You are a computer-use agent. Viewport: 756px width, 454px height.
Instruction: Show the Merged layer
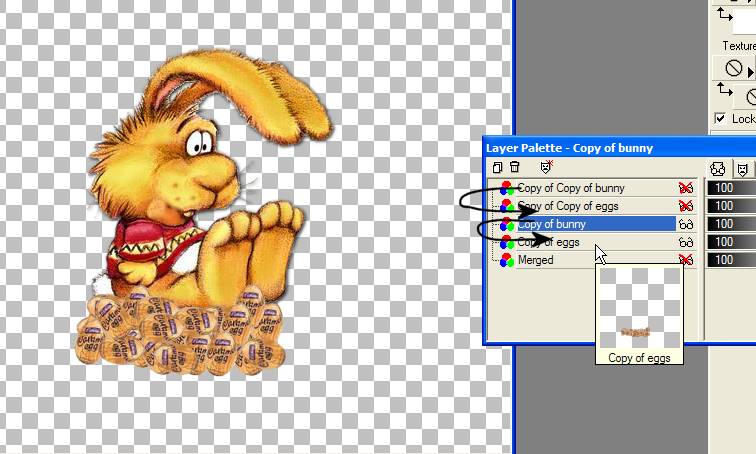tap(686, 260)
